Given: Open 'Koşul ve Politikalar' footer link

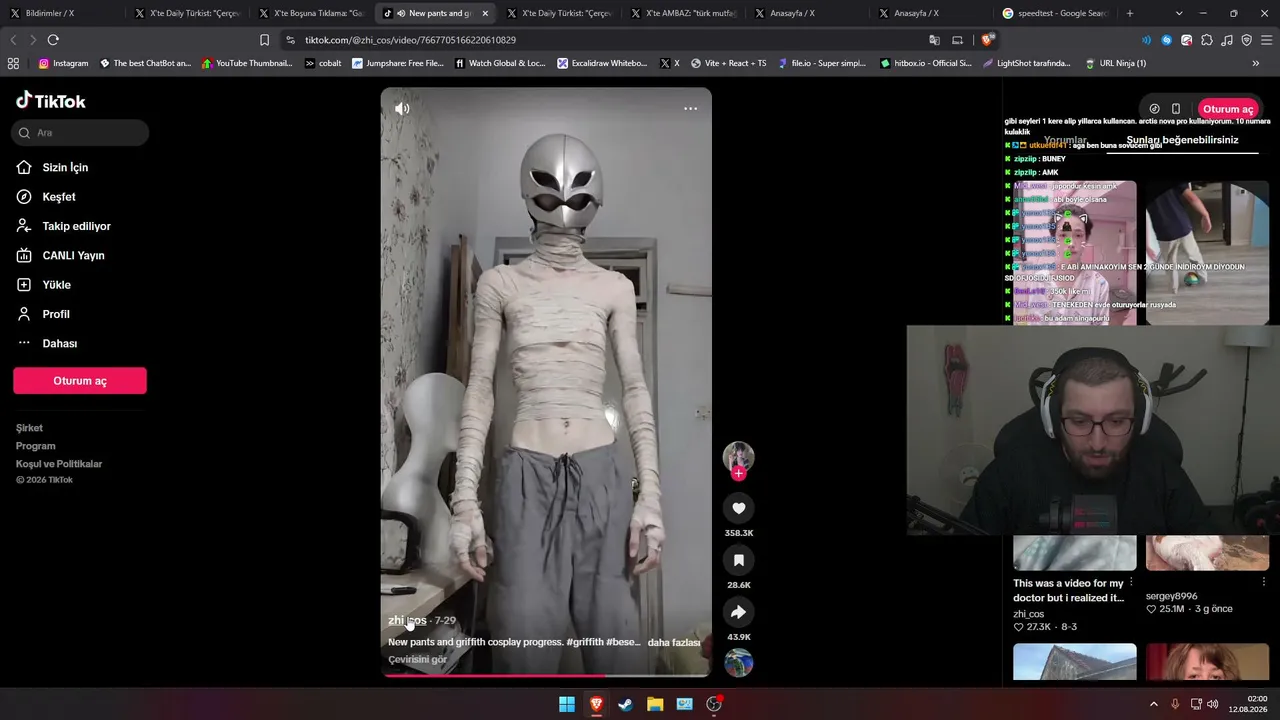Looking at the screenshot, I should [x=59, y=464].
